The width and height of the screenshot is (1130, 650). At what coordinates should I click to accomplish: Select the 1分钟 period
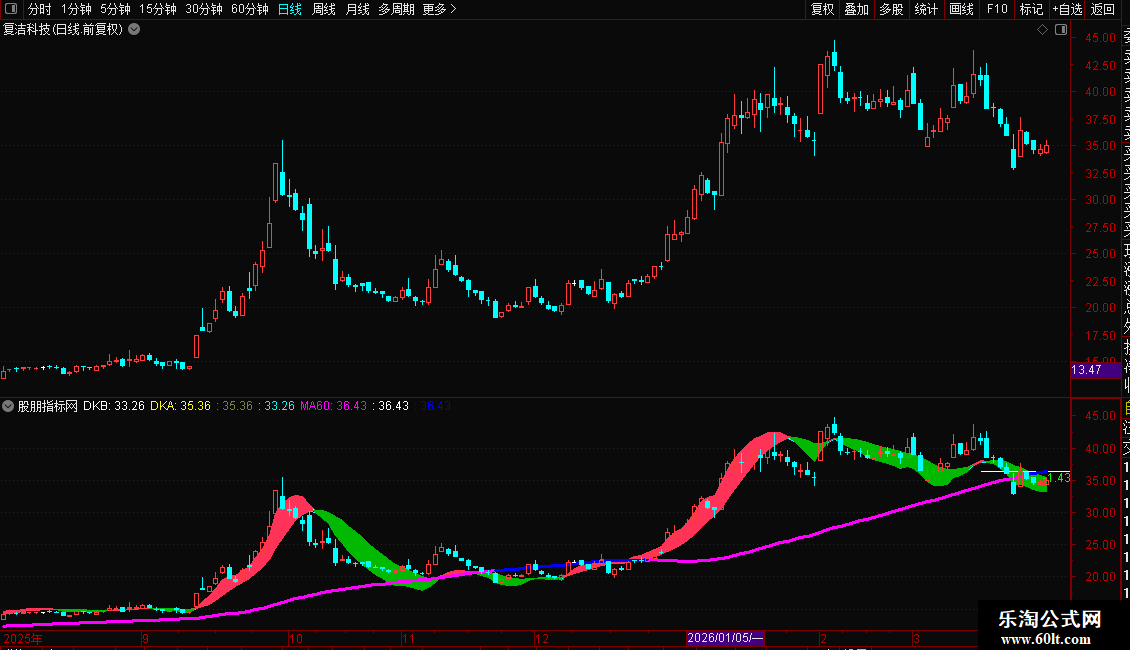(76, 9)
